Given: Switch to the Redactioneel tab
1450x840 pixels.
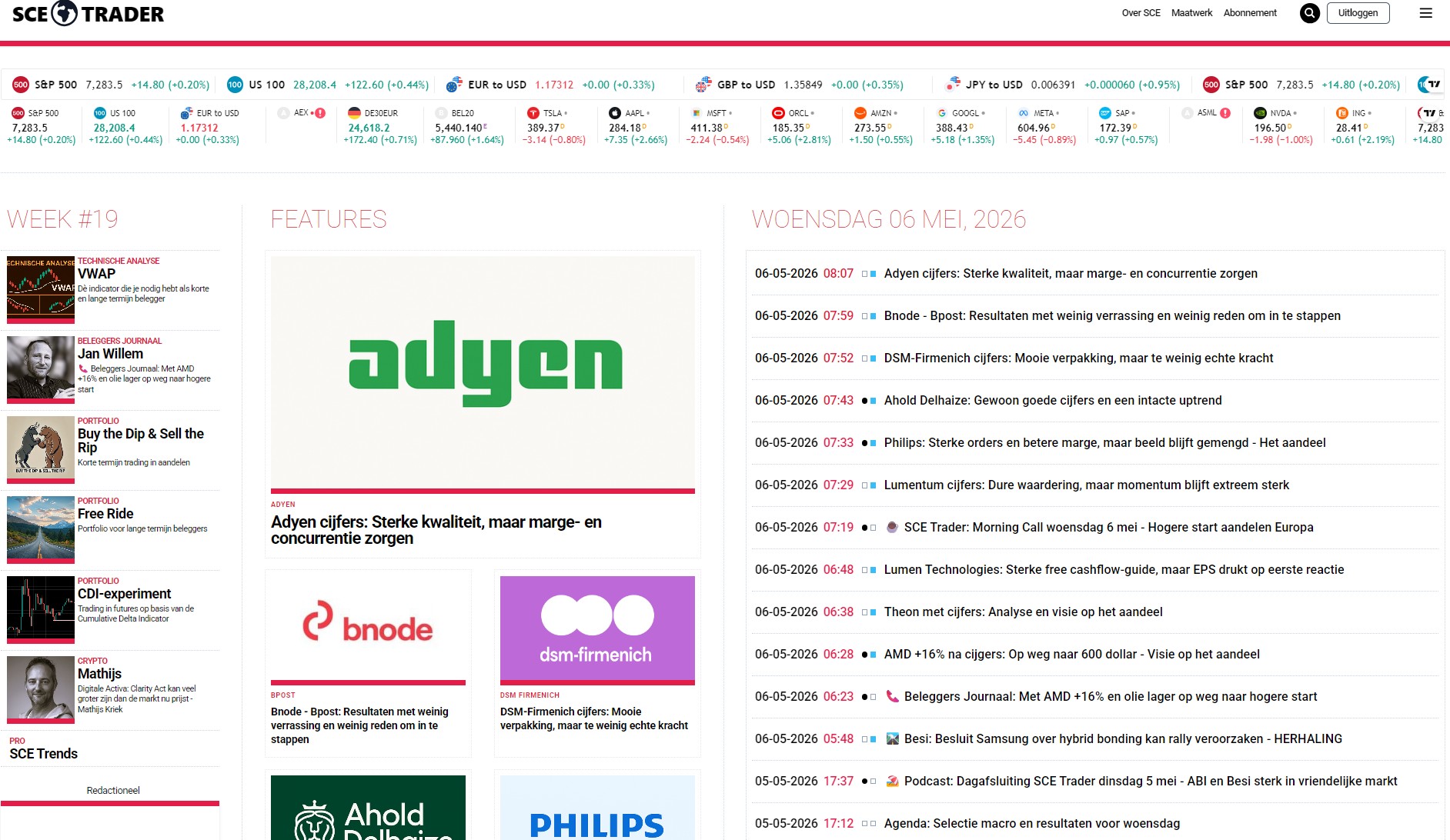Looking at the screenshot, I should click(113, 790).
